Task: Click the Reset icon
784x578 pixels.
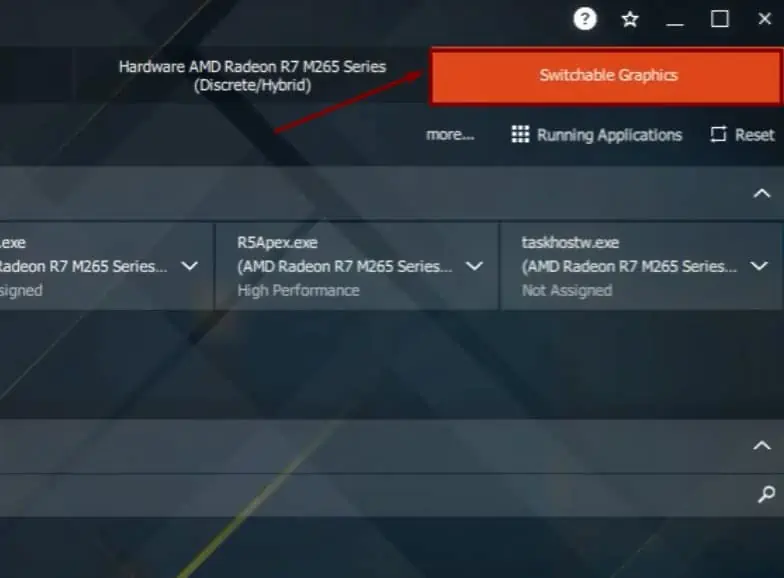Action: [718, 134]
